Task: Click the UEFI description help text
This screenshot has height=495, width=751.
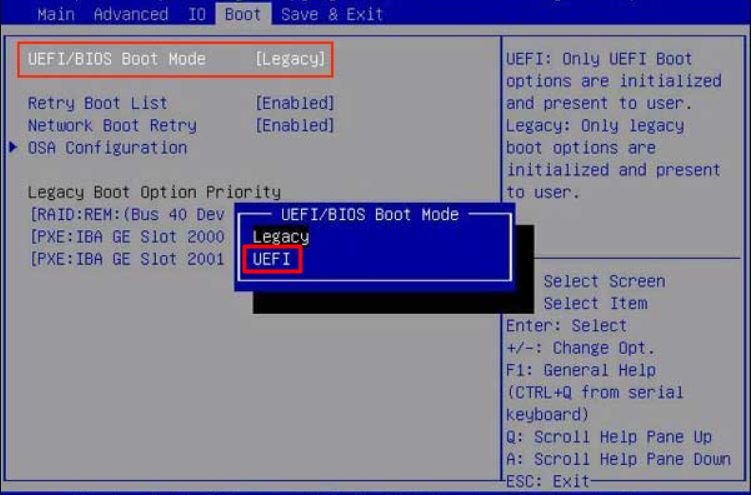Action: [x=614, y=81]
